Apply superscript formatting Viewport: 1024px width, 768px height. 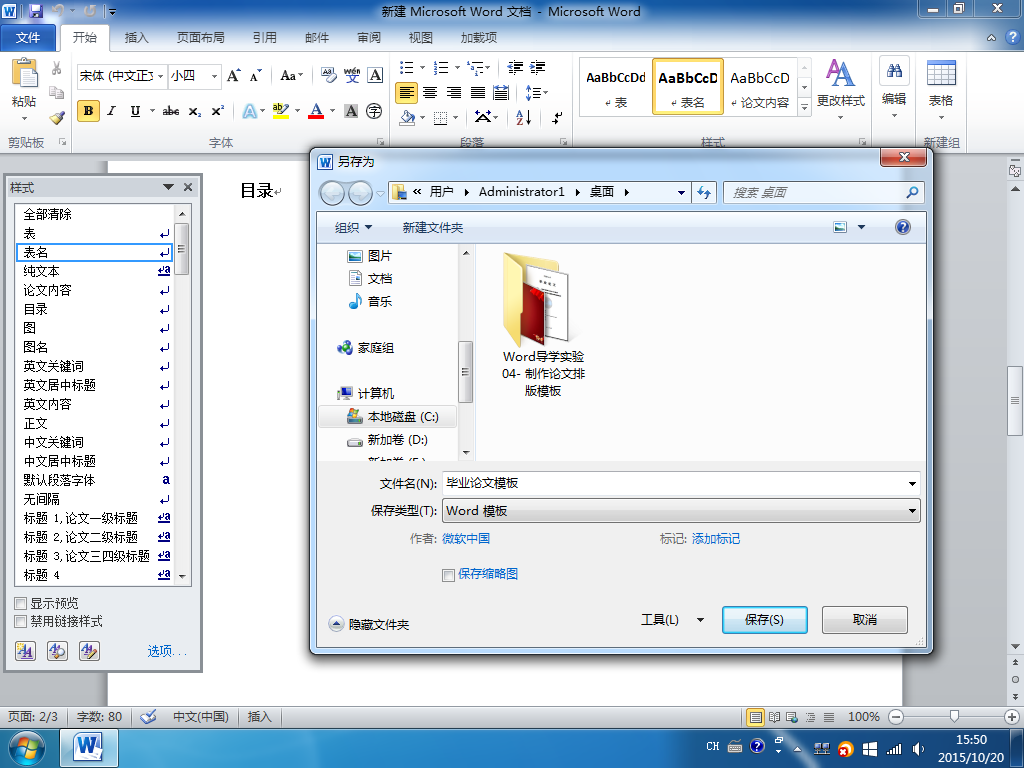click(217, 112)
